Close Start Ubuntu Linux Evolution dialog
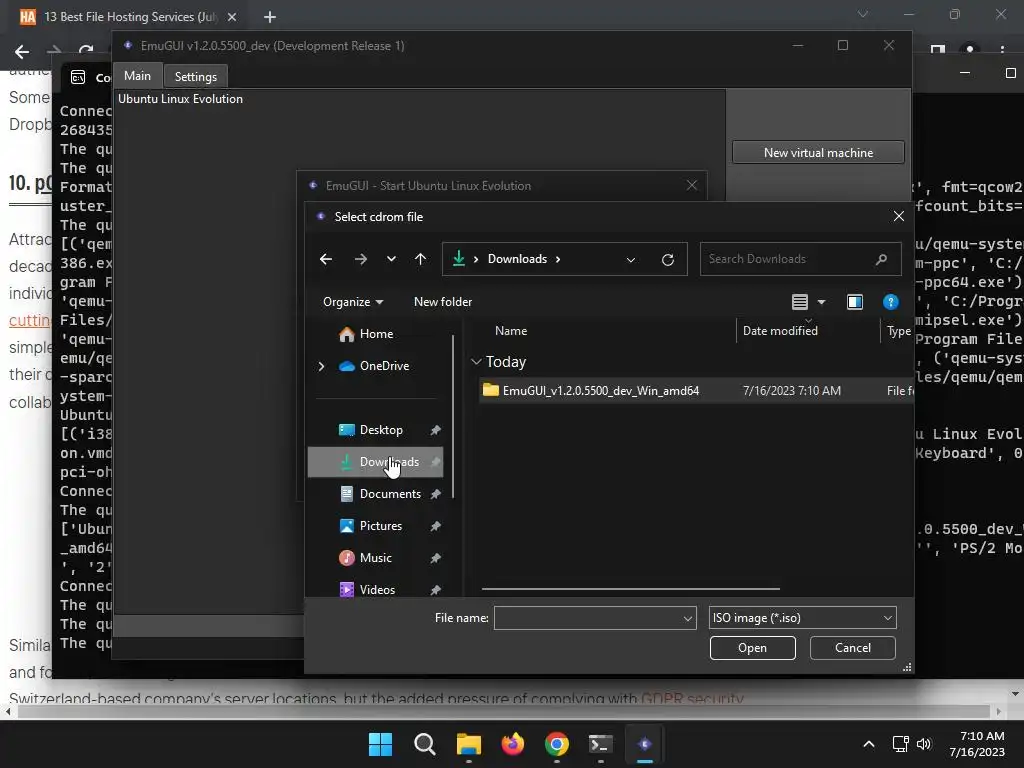 point(692,185)
